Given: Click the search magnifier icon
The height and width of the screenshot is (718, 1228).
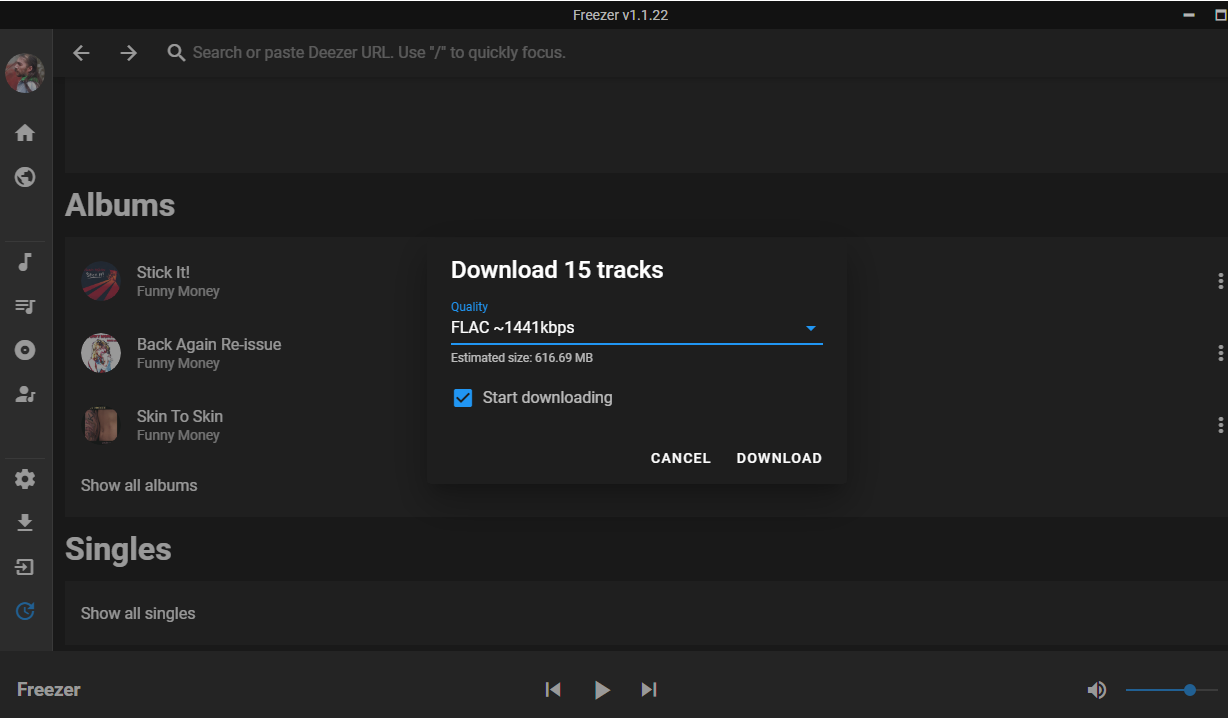Looking at the screenshot, I should point(176,53).
